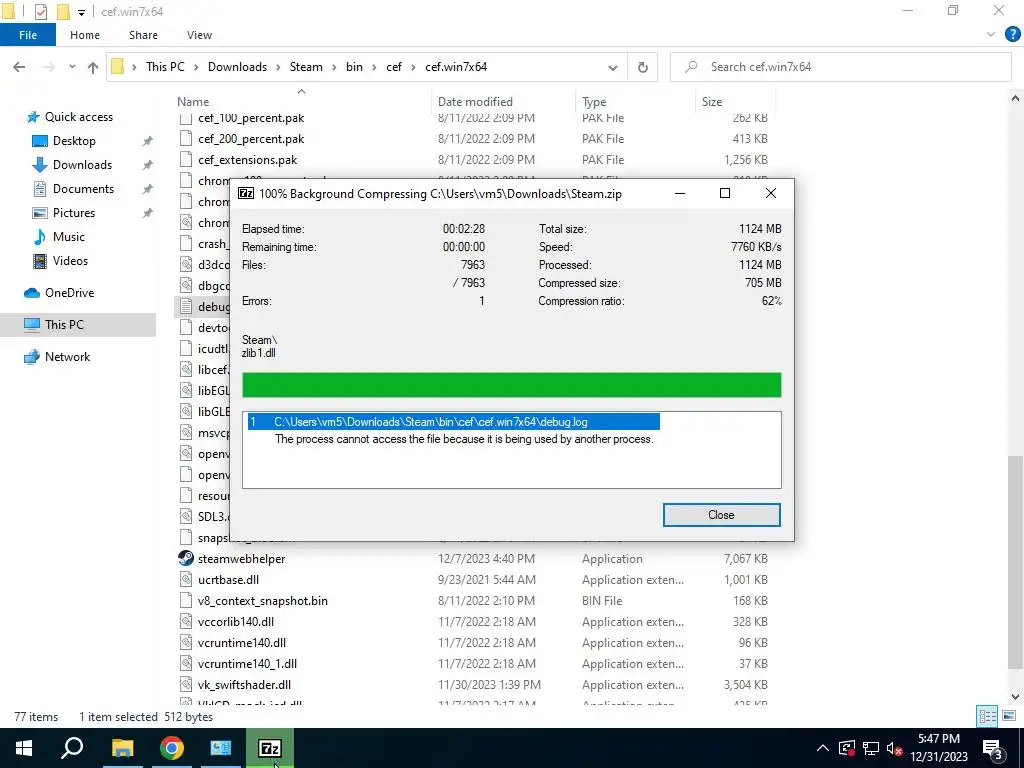
Task: Open recent locations dropdown arrow
Action: click(x=72, y=67)
